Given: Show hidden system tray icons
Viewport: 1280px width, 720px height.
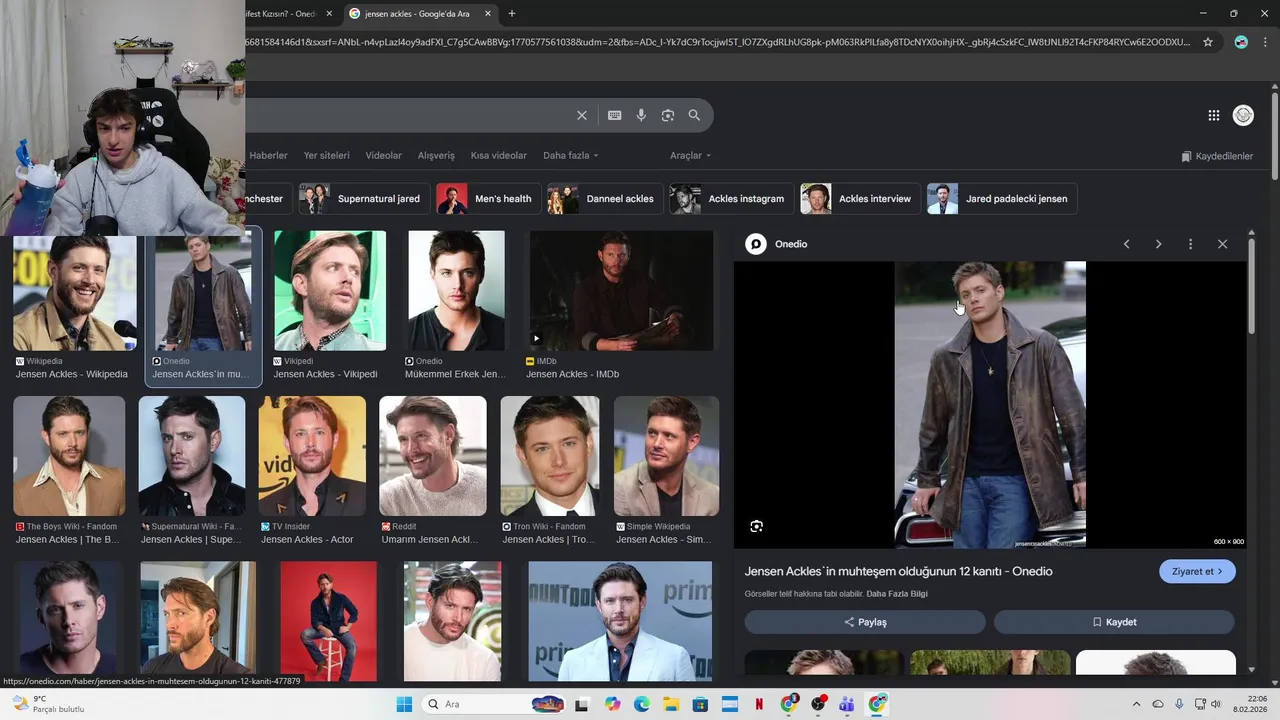Looking at the screenshot, I should (1136, 704).
